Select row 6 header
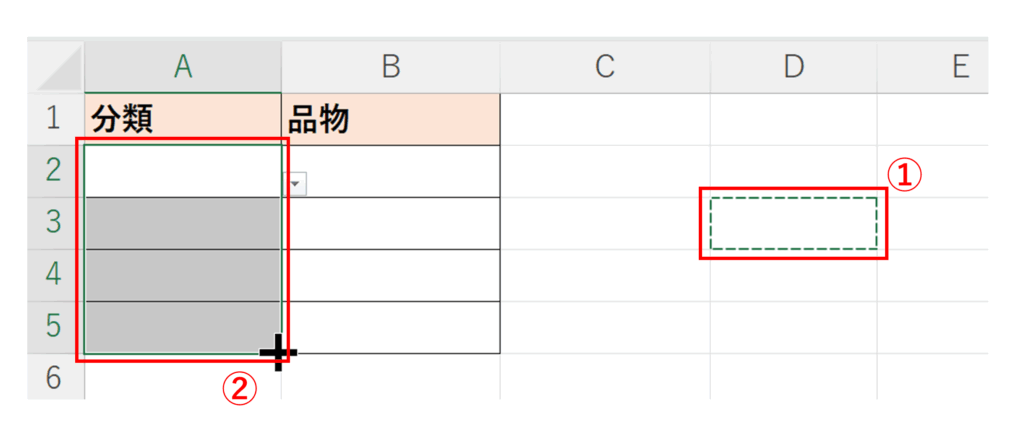This screenshot has height=440, width=1024. (56, 378)
